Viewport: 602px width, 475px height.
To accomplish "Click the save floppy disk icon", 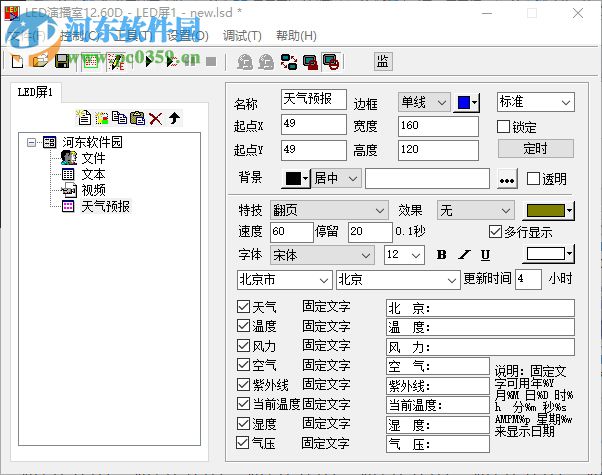I will pos(62,62).
